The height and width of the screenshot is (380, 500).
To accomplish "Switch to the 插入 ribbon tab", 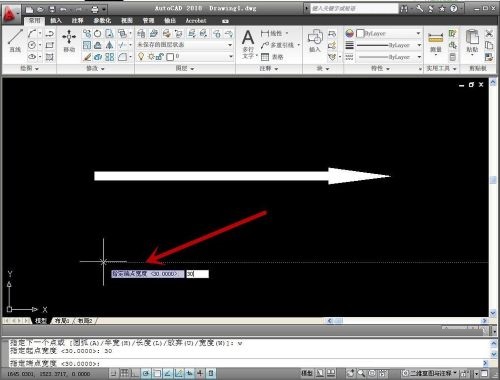I will (56, 21).
